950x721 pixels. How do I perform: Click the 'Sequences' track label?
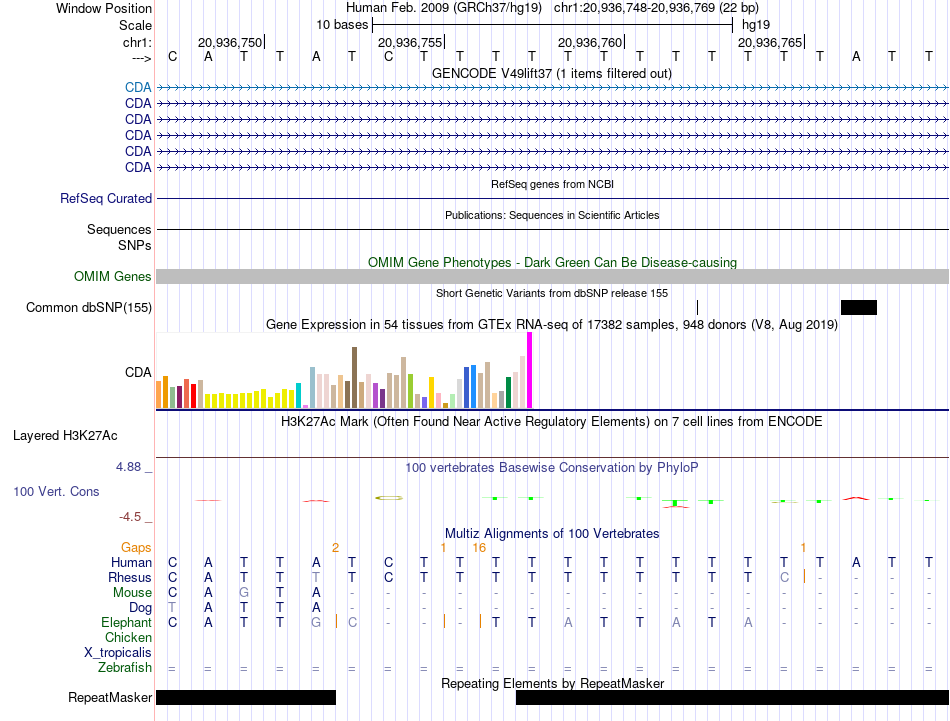[x=119, y=229]
